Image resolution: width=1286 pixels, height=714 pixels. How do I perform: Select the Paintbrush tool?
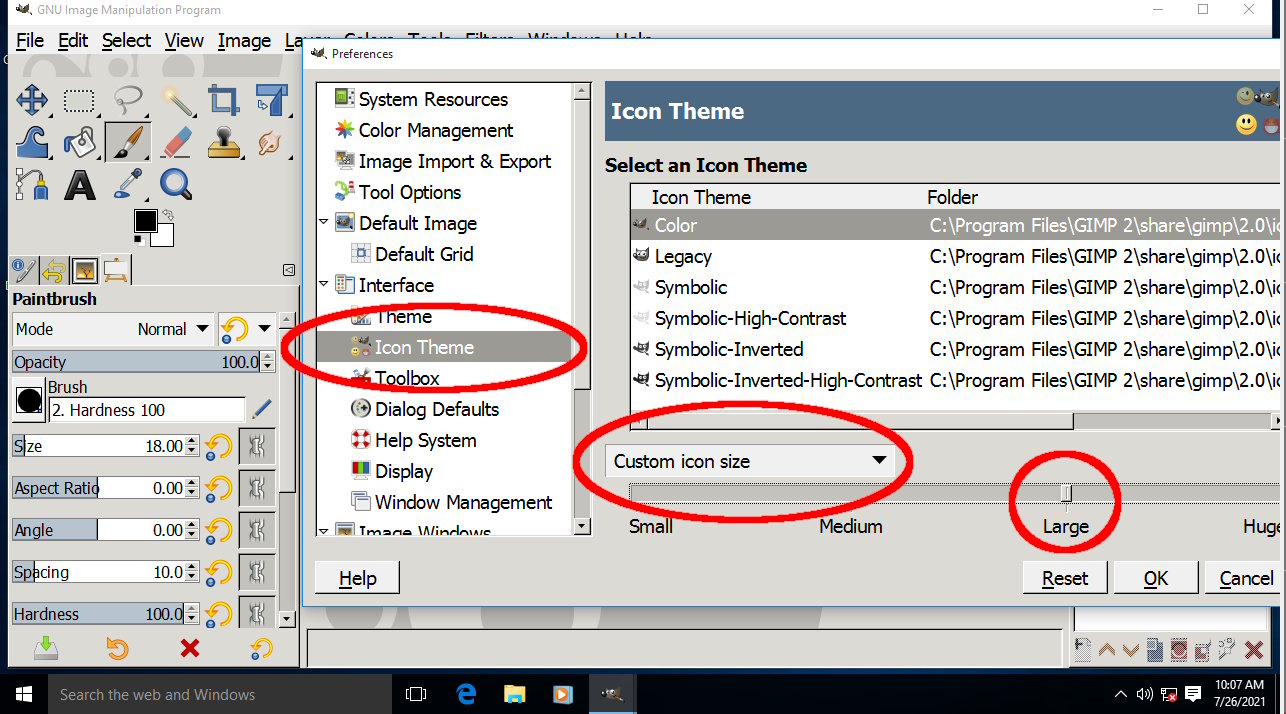click(x=128, y=142)
